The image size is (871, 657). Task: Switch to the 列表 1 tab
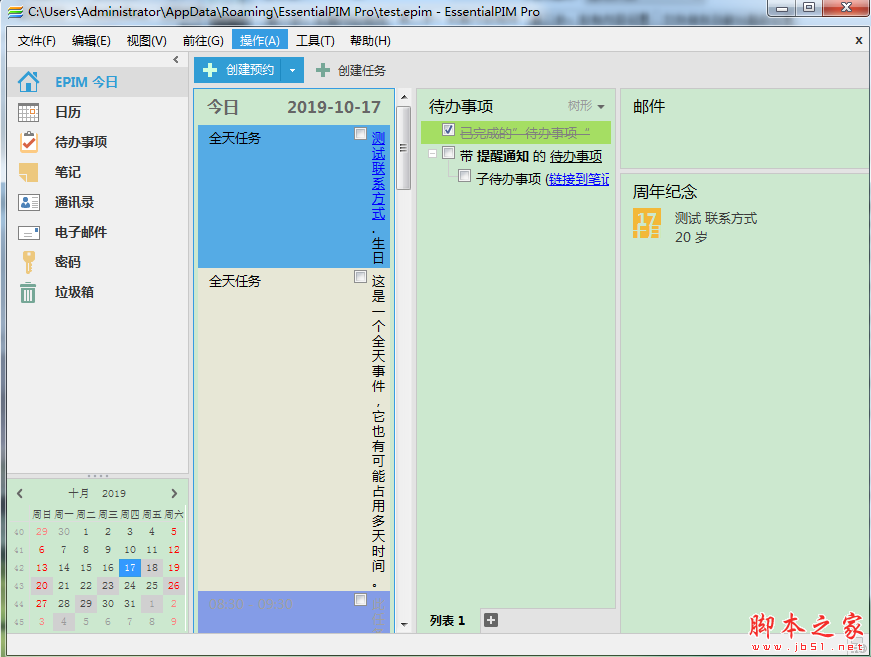coord(447,620)
